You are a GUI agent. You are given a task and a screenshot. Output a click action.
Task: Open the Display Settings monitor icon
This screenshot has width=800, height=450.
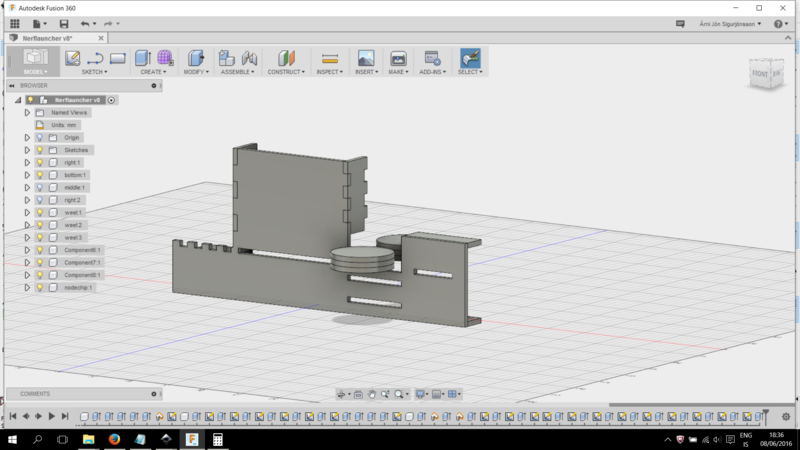pos(420,394)
